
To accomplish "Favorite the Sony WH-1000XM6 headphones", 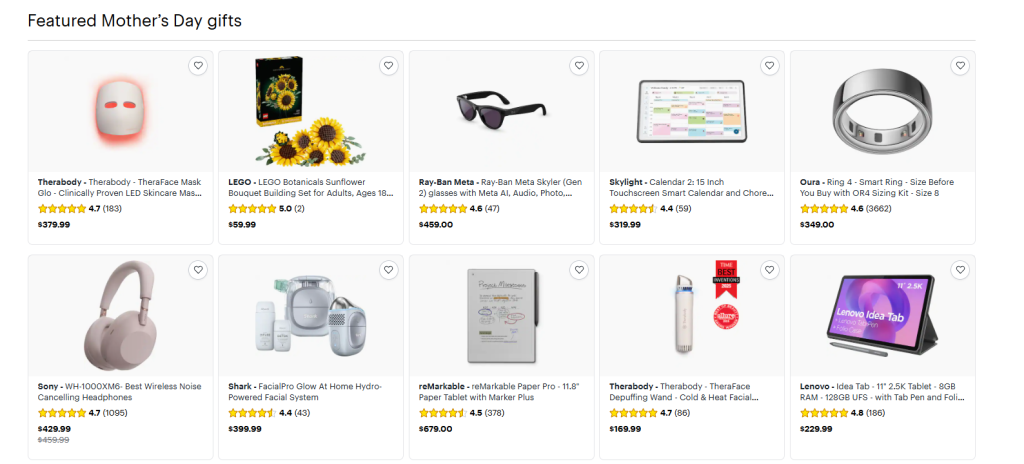I will (198, 270).
